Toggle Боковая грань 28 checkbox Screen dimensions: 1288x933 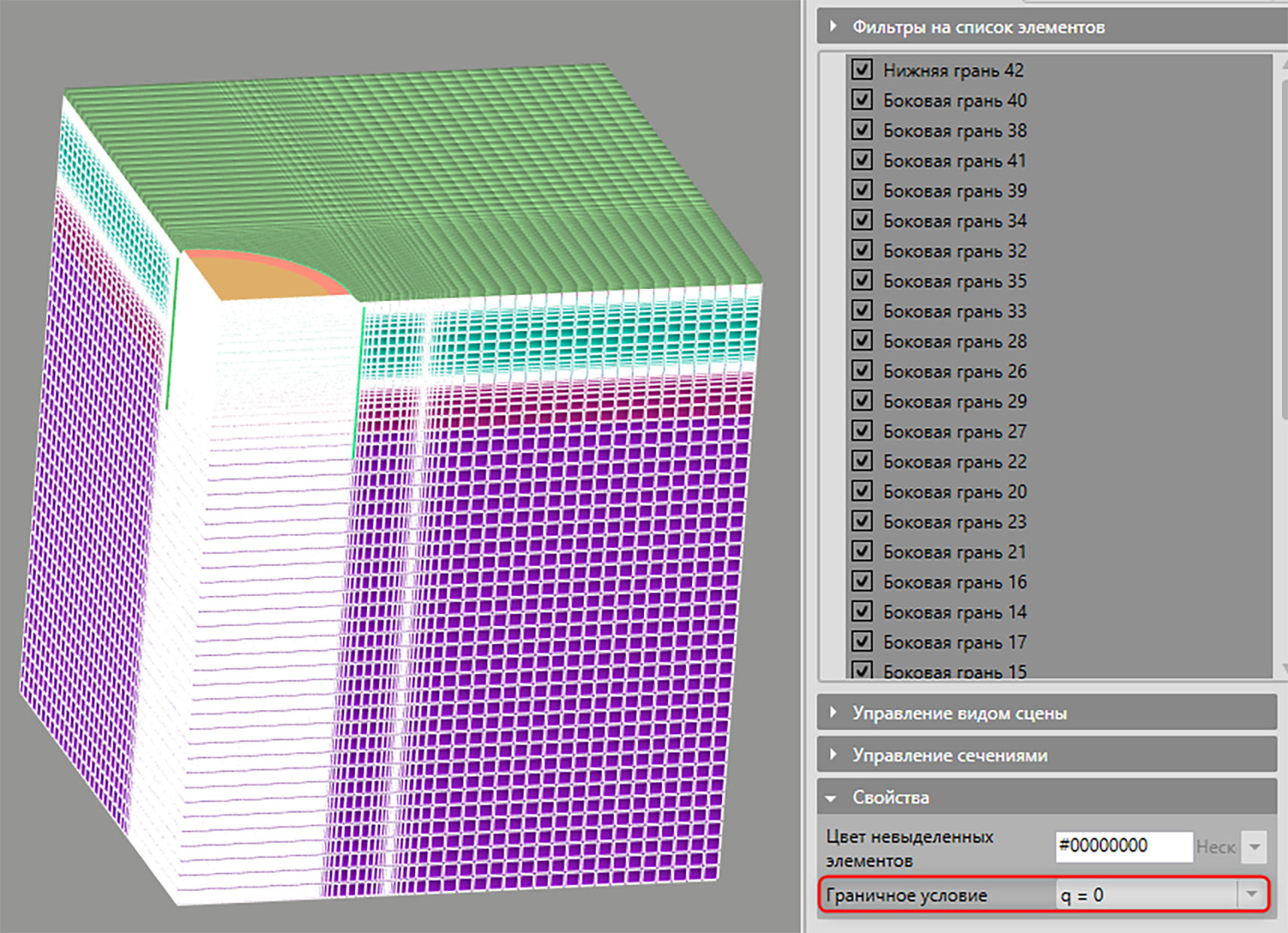pos(861,340)
